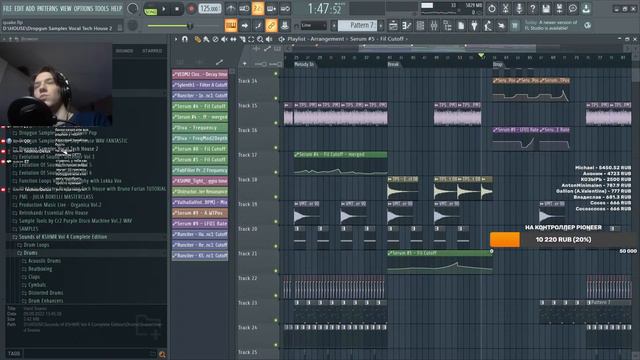640x360 pixels.
Task: Click the microphone recording icon in top toolbar
Action: point(519,8)
